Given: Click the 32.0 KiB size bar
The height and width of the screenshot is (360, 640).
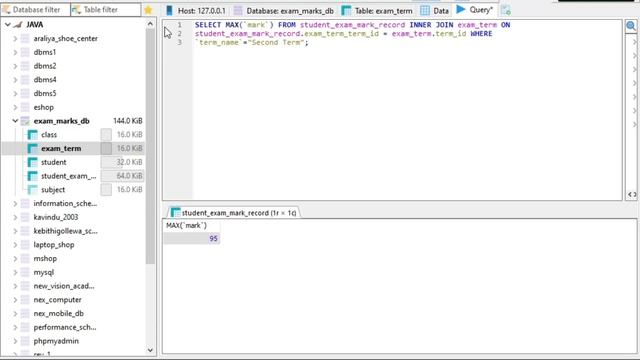Looking at the screenshot, I should coord(122,162).
